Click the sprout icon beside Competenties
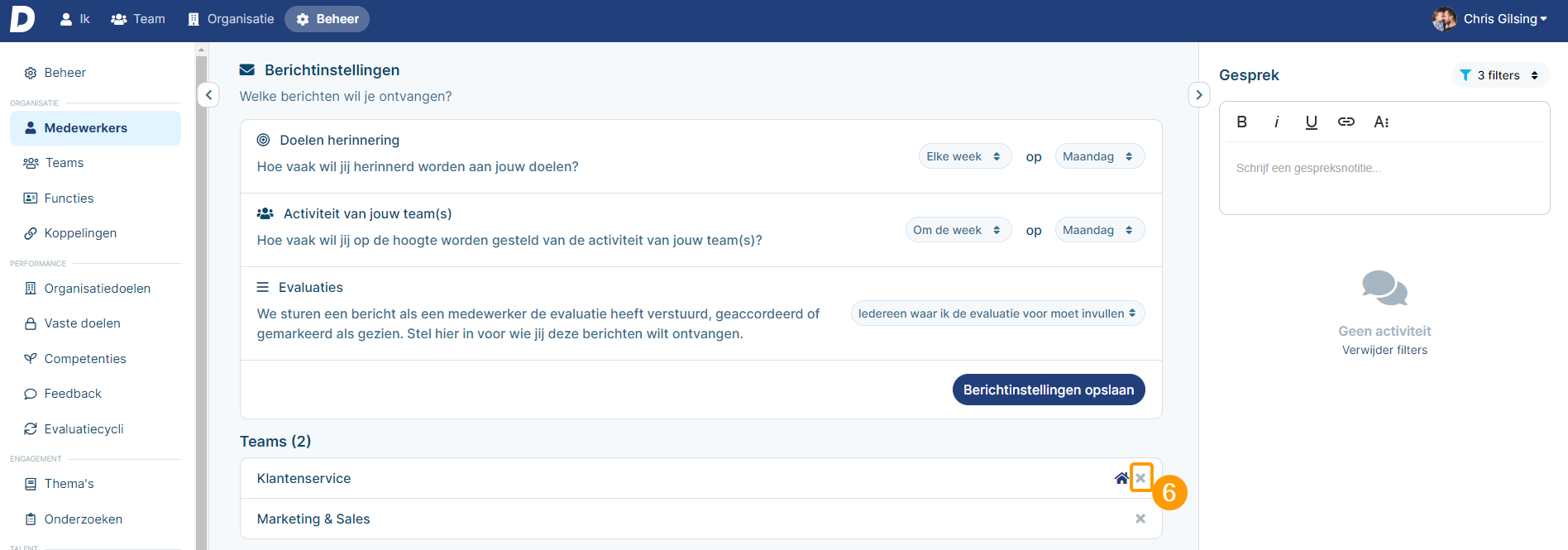Viewport: 1568px width, 550px height. tap(31, 359)
